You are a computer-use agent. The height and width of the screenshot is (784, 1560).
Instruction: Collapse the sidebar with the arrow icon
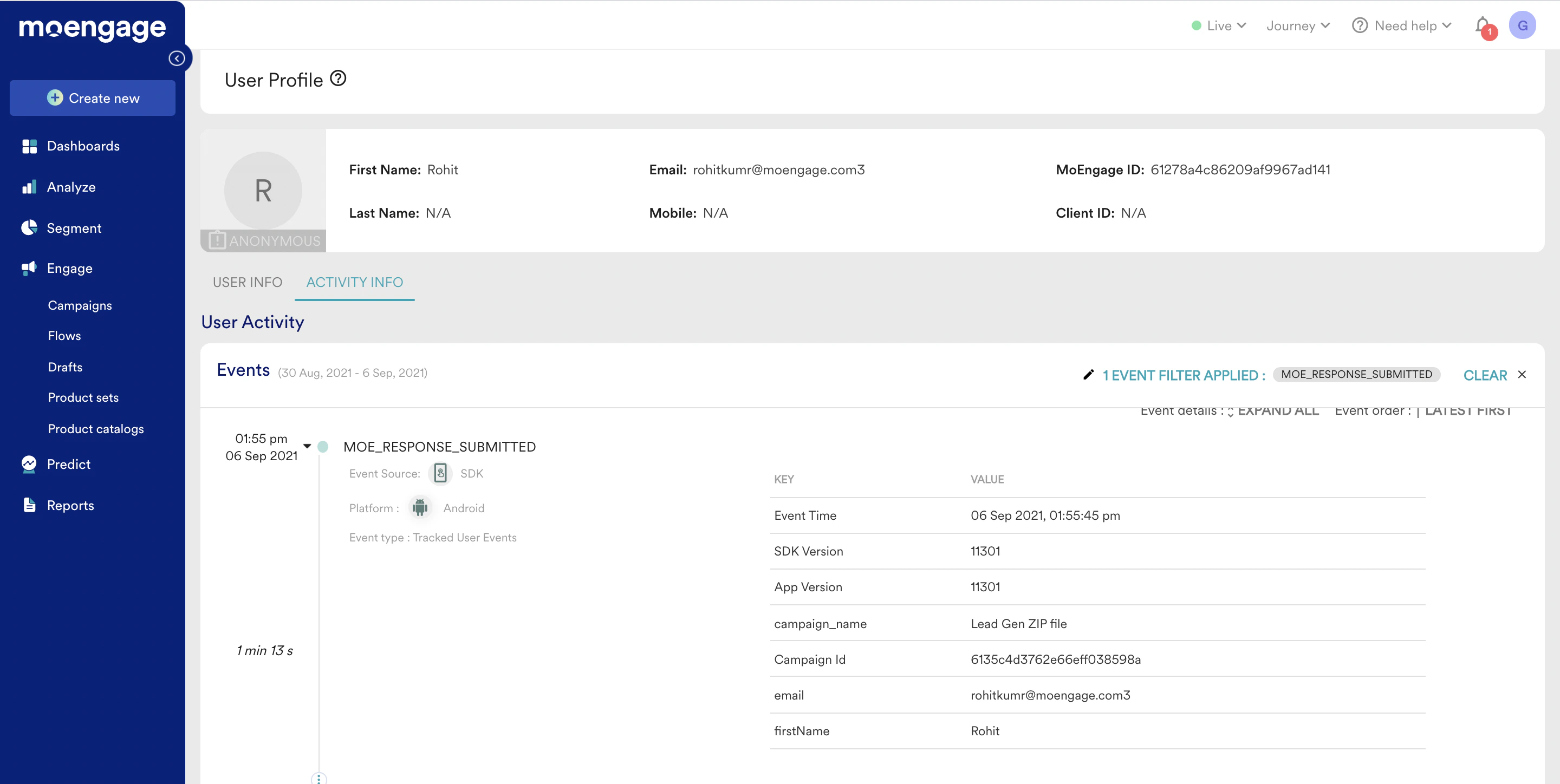[177, 58]
